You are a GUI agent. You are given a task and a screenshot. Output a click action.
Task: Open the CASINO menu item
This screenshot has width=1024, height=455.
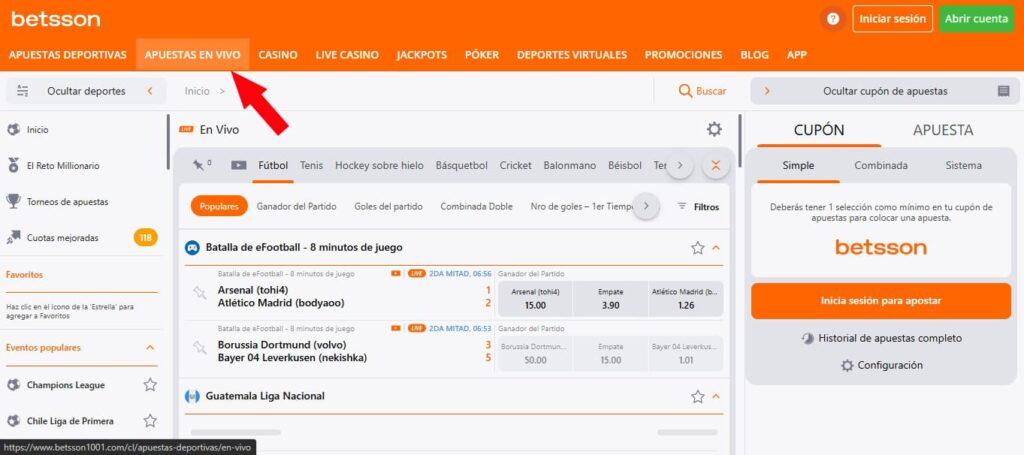[x=278, y=55]
